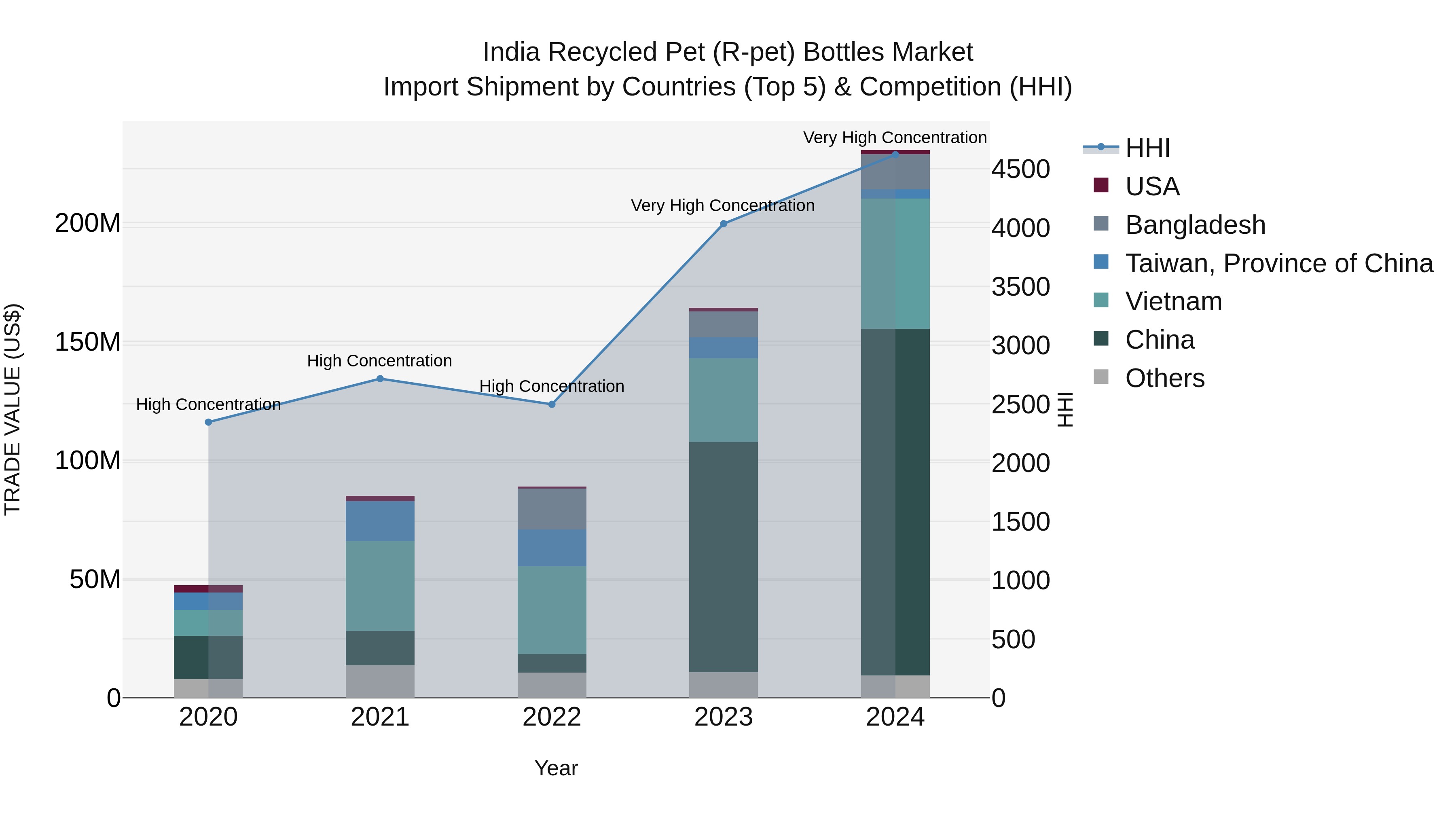Click the Year axis title
Image resolution: width=1456 pixels, height=819 pixels.
tap(556, 769)
